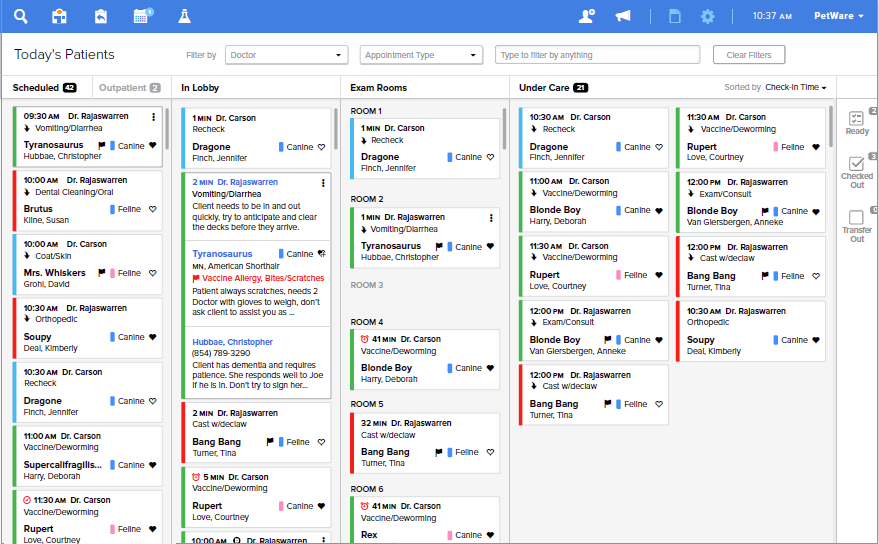Open the three-dot menu on Room 2 card
The height and width of the screenshot is (544, 879).
point(491,218)
